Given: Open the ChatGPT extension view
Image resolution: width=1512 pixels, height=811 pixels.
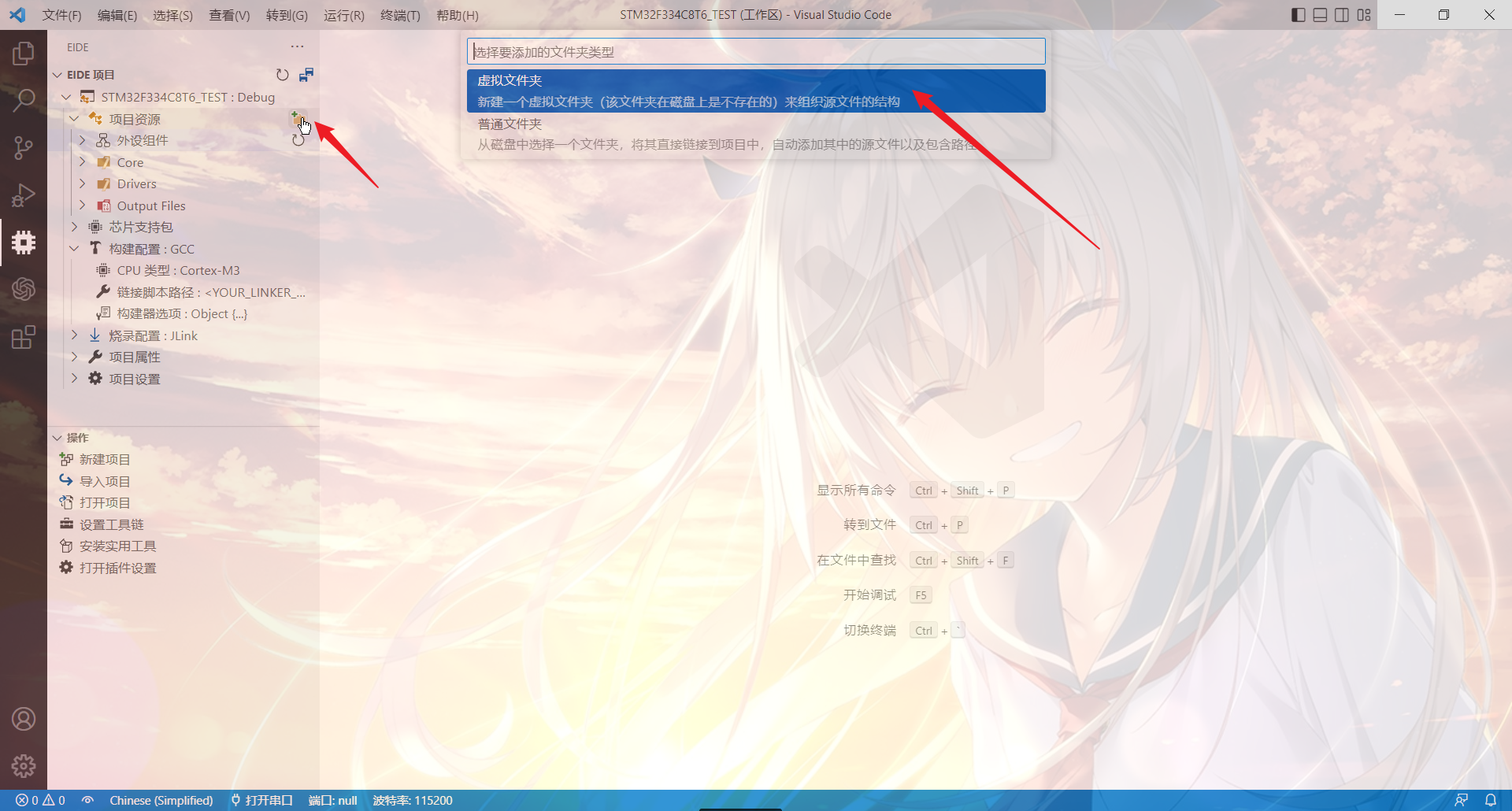Looking at the screenshot, I should coord(24,289).
